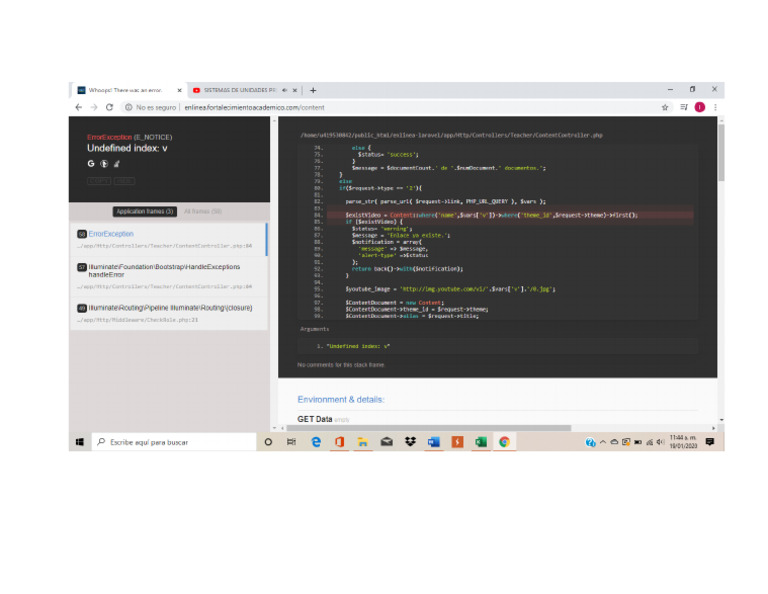This screenshot has width=768, height=594.
Task: Open the Dropbox icon in the taskbar
Action: (410, 442)
